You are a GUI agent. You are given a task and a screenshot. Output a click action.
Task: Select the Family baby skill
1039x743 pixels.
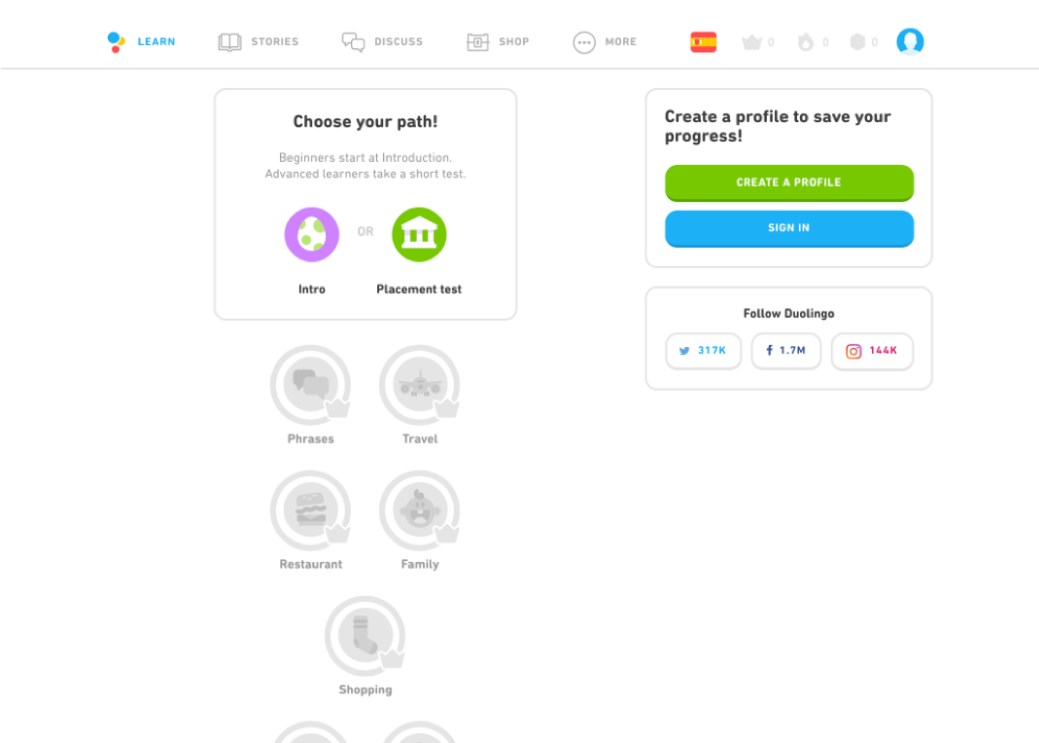419,510
